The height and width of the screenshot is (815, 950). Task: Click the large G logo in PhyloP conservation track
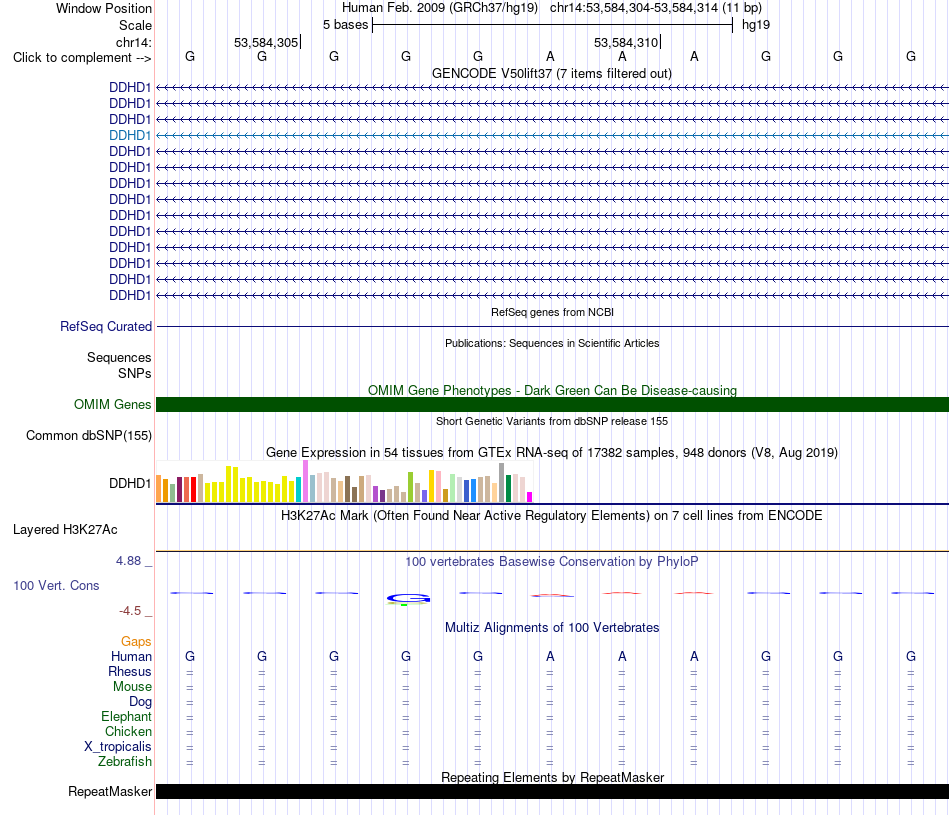click(x=408, y=599)
